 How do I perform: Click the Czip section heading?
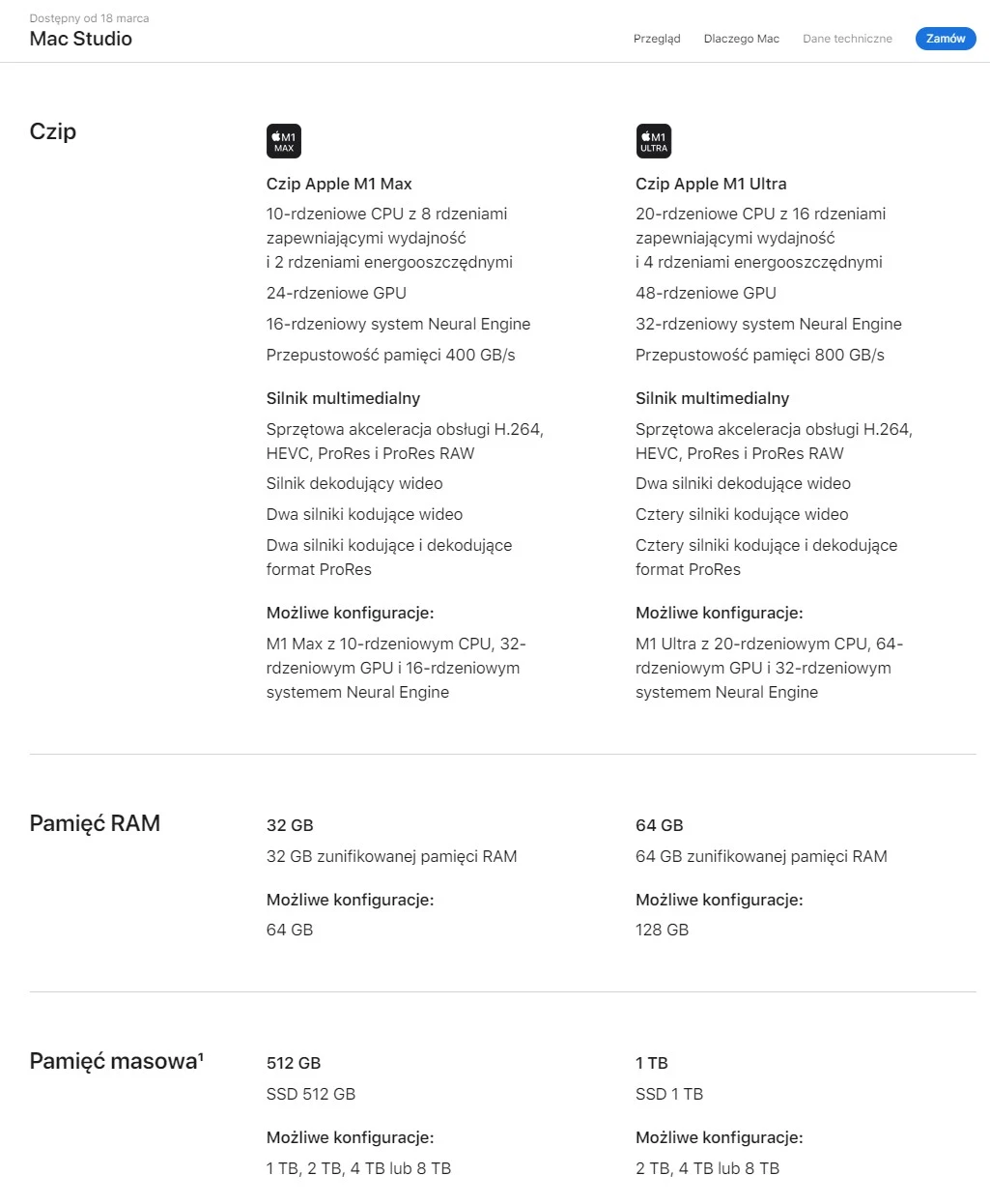click(x=53, y=131)
